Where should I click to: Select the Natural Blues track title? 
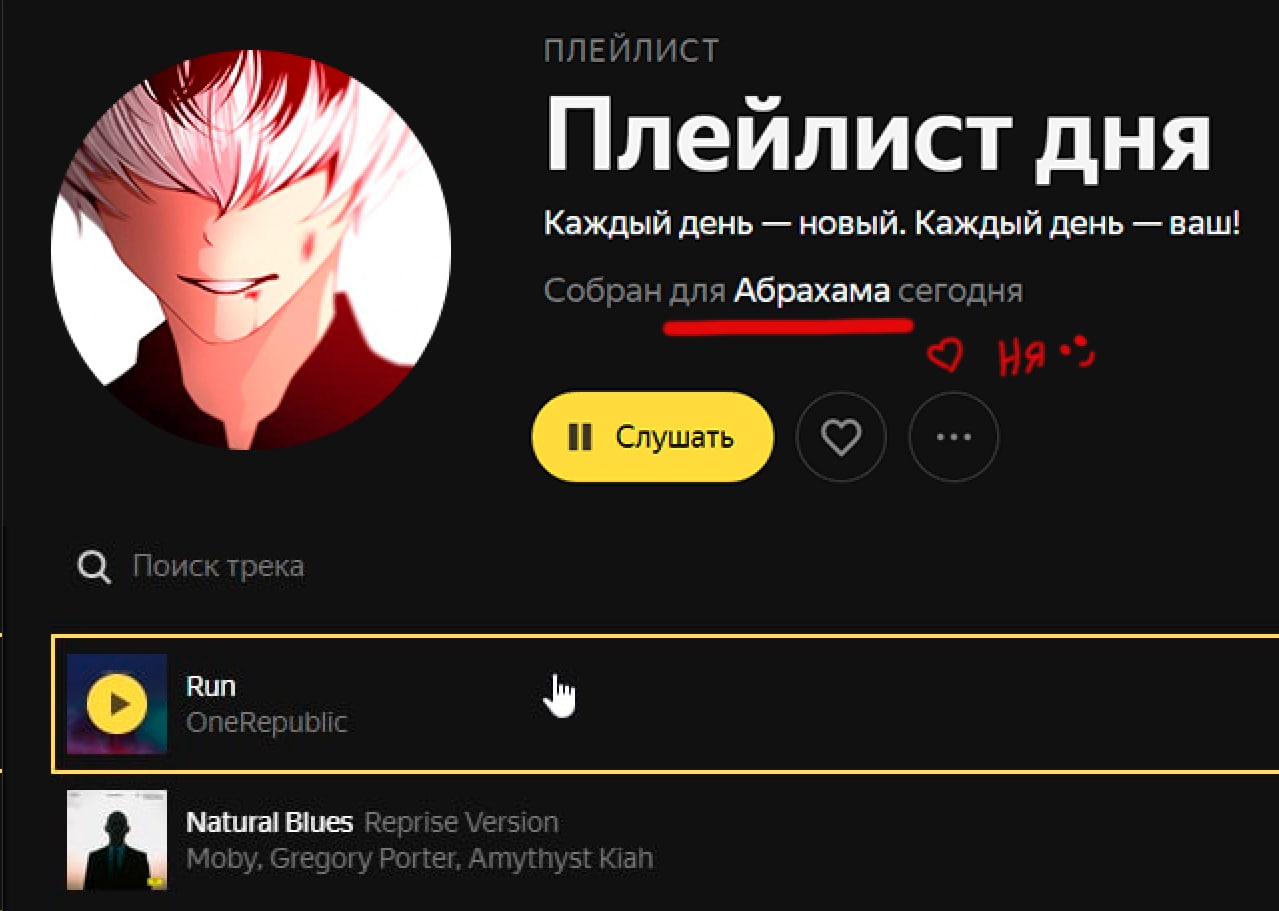tap(270, 823)
